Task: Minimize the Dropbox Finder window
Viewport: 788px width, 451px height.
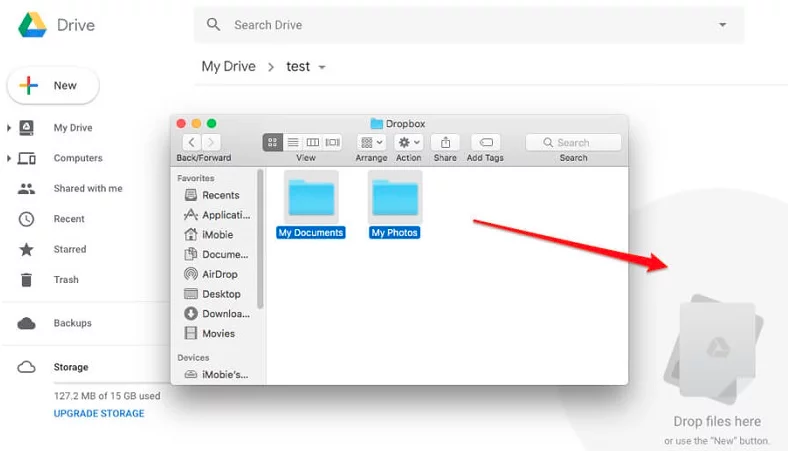Action: pos(196,123)
